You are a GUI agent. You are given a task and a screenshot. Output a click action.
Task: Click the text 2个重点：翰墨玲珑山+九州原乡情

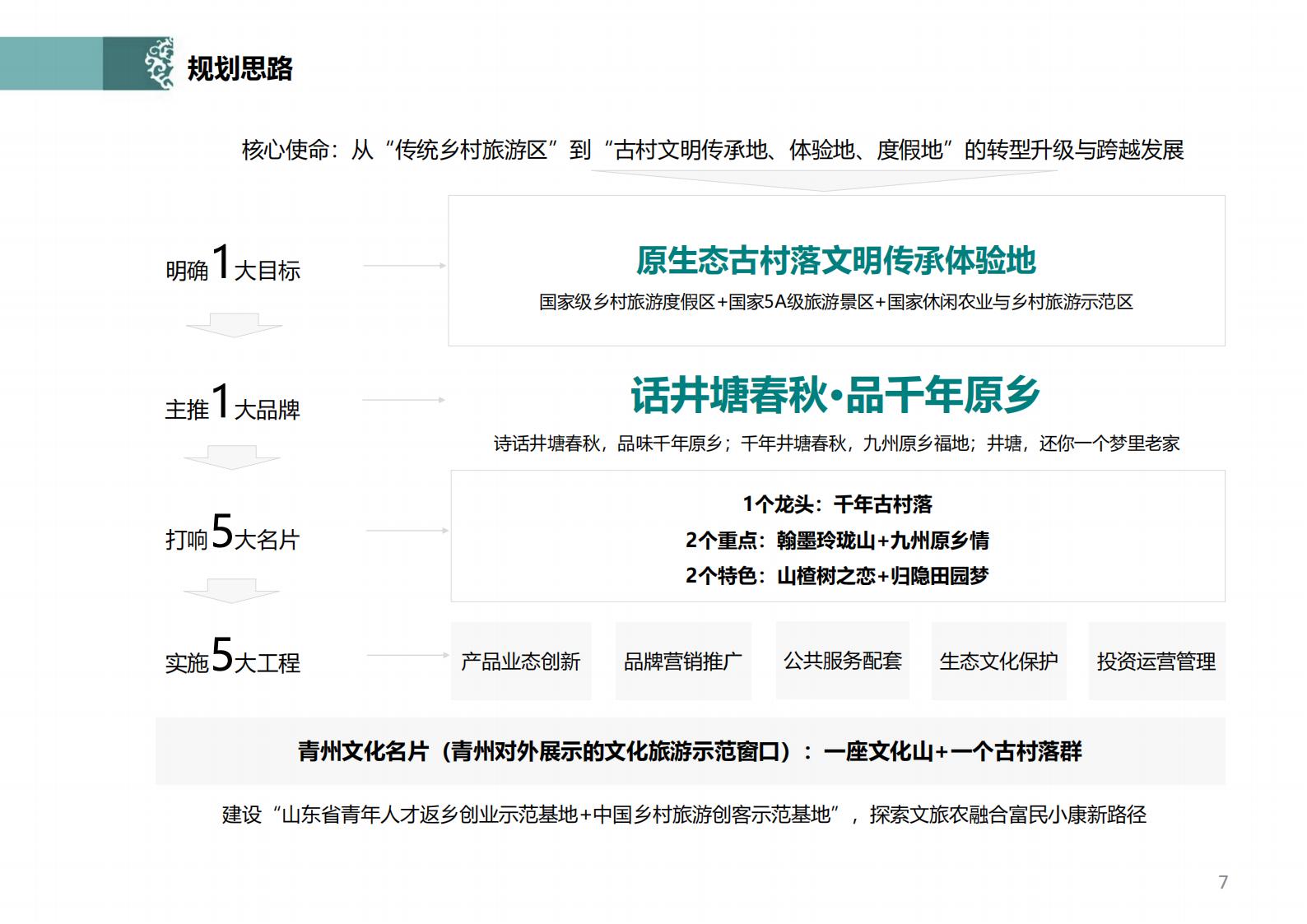[x=837, y=540]
